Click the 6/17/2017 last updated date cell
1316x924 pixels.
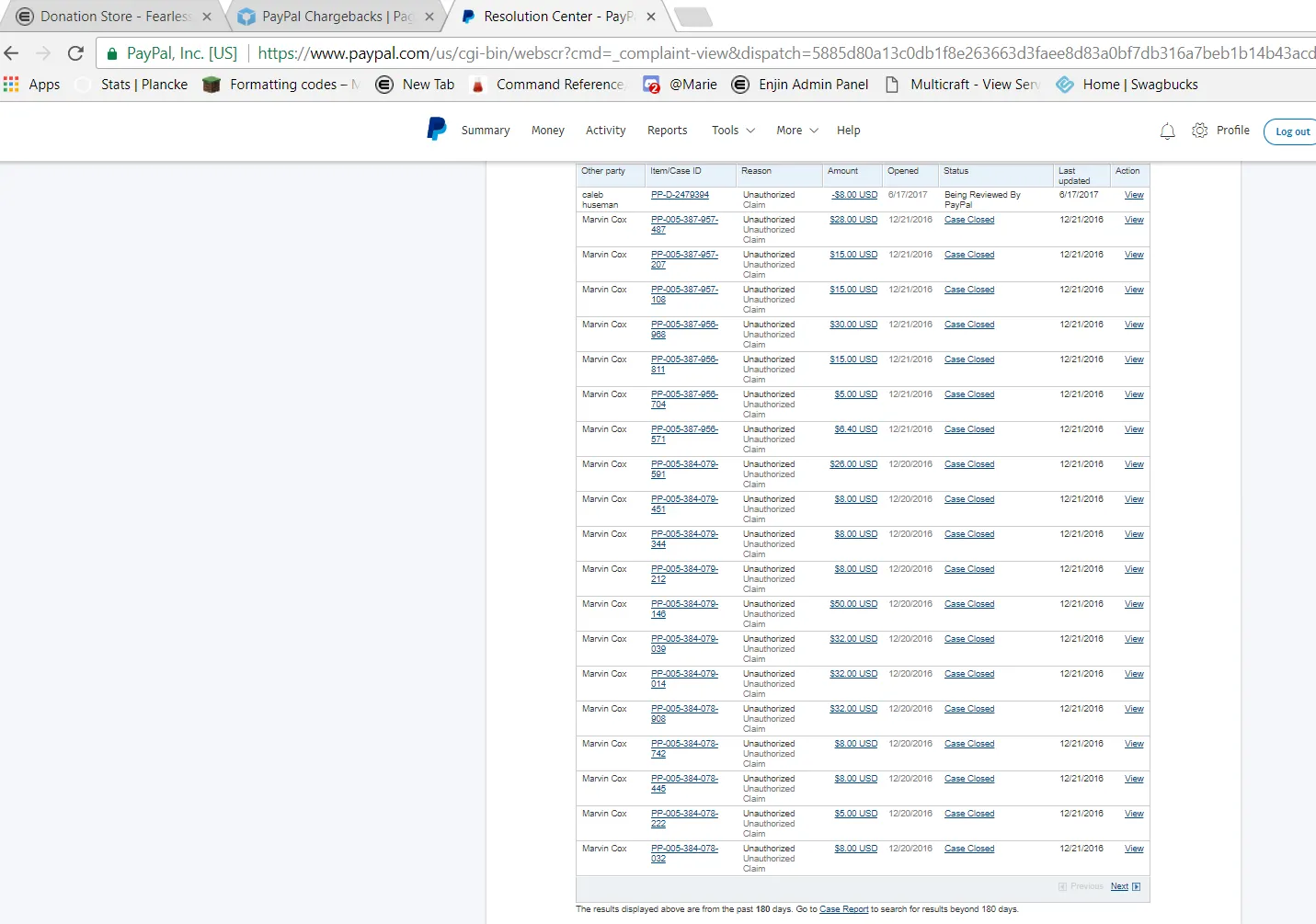click(1079, 195)
